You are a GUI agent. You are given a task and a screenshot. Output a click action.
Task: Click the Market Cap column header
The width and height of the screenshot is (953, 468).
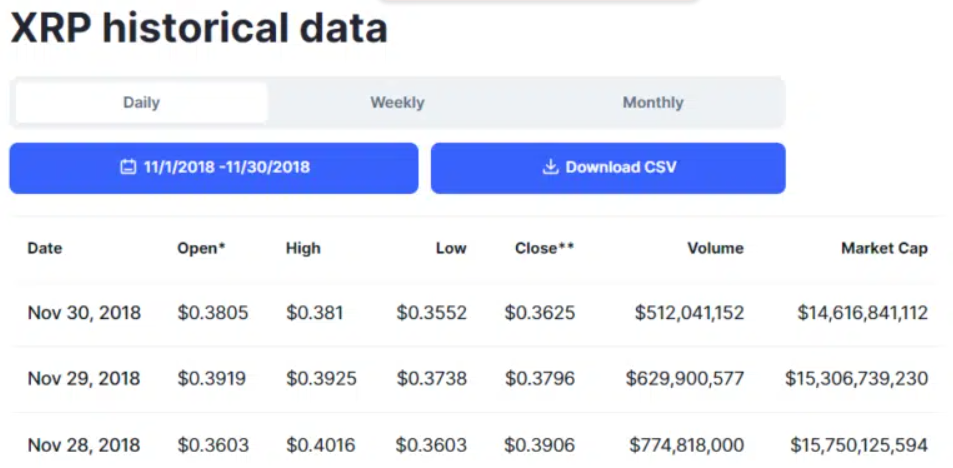(884, 248)
